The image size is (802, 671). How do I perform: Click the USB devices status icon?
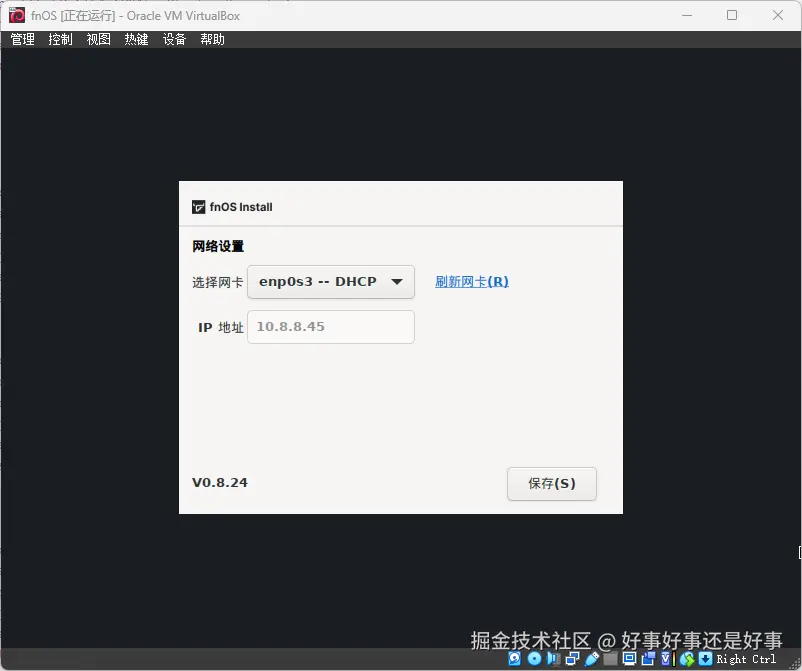[x=591, y=659]
